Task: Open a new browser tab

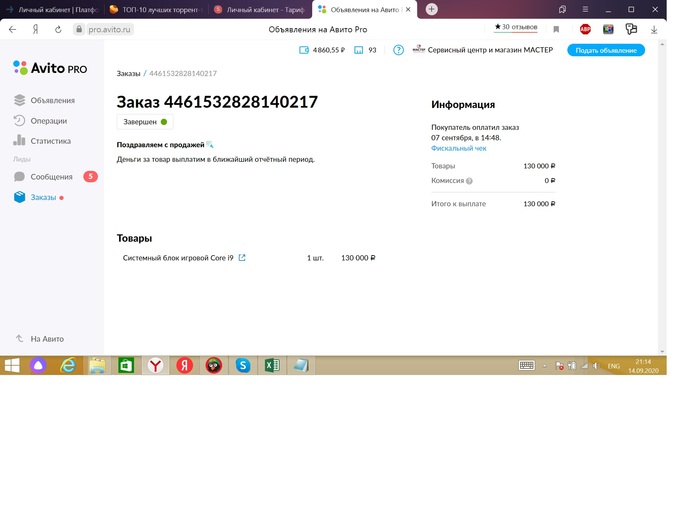Action: pyautogui.click(x=431, y=9)
